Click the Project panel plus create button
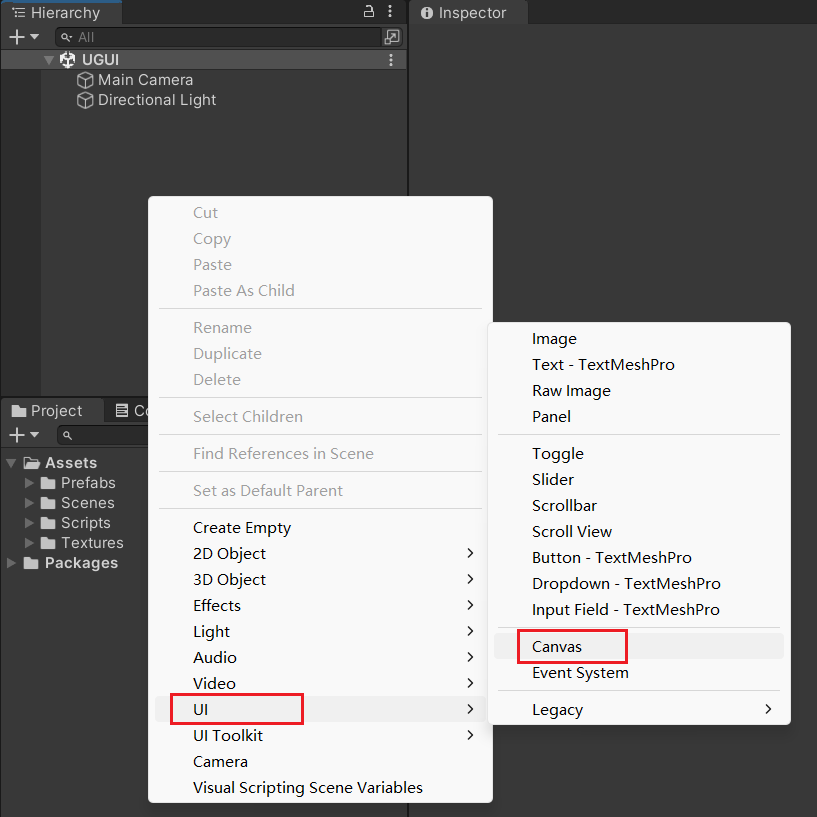 click(x=17, y=435)
